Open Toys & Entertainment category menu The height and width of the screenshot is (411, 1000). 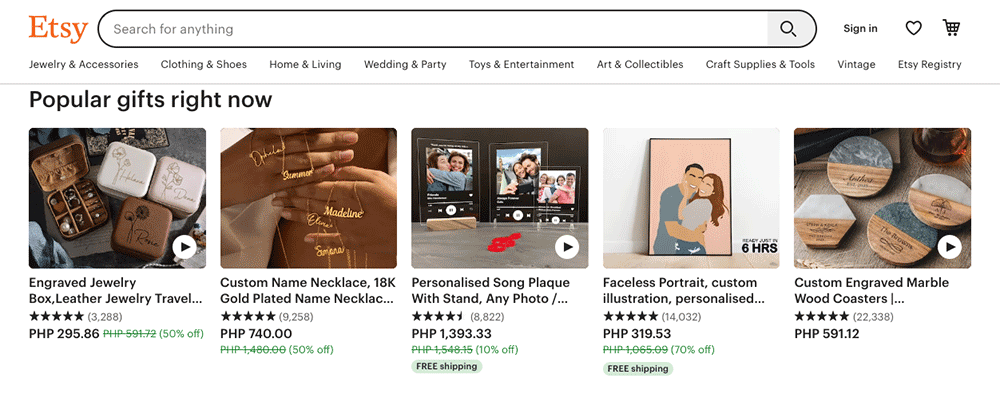click(521, 64)
